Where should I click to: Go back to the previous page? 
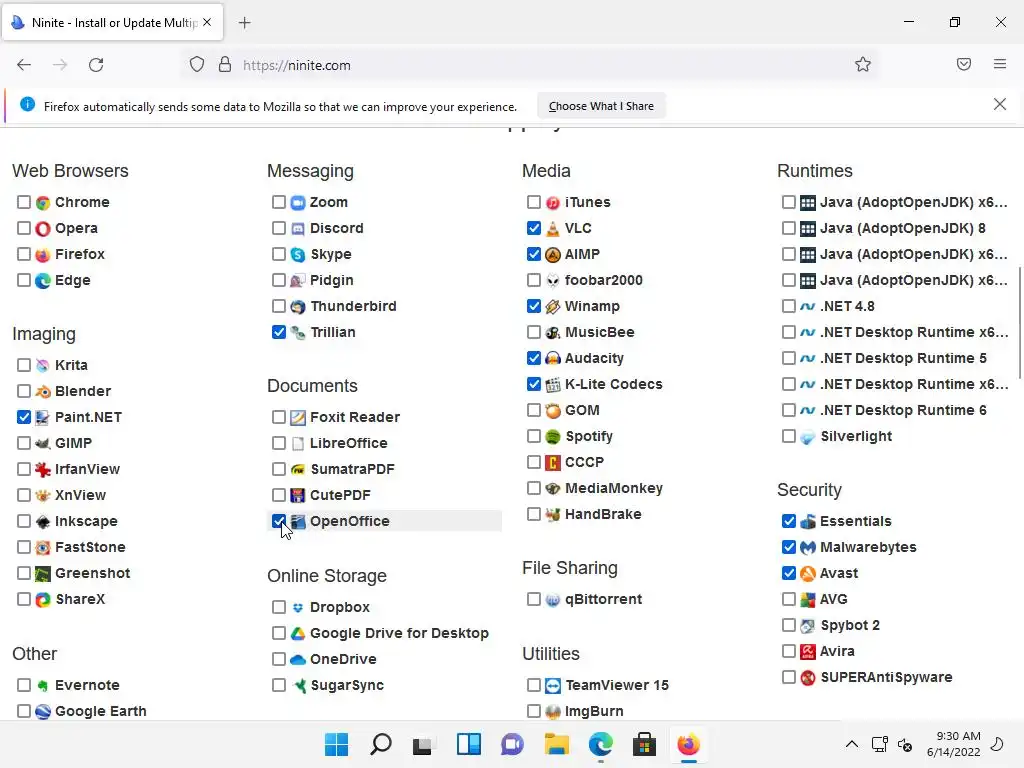(x=24, y=65)
